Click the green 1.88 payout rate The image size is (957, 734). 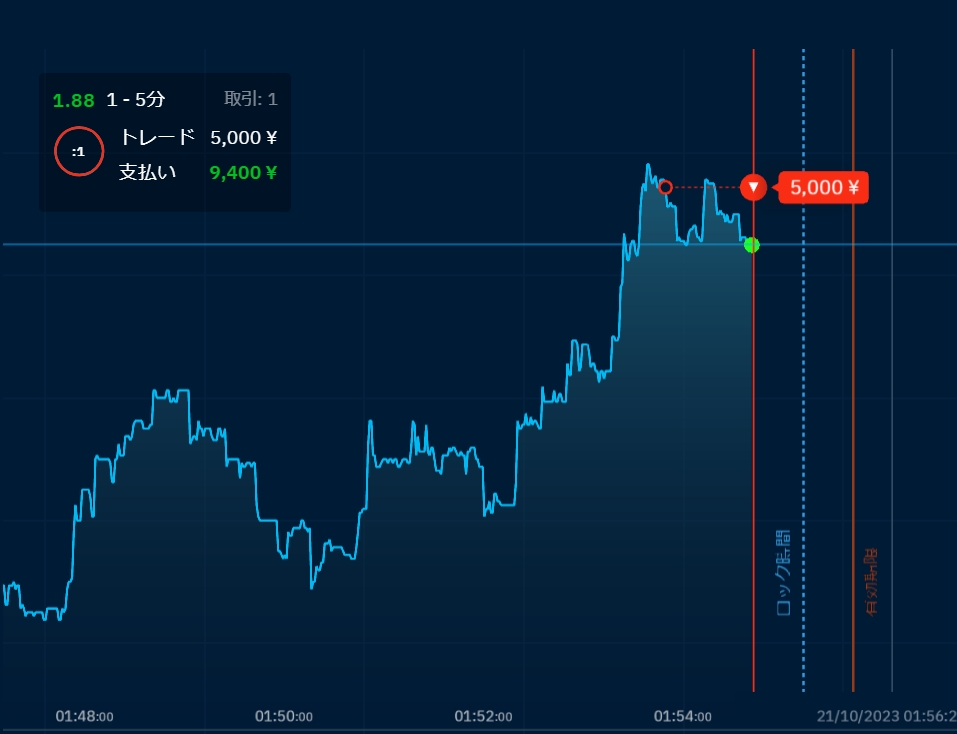click(73, 100)
